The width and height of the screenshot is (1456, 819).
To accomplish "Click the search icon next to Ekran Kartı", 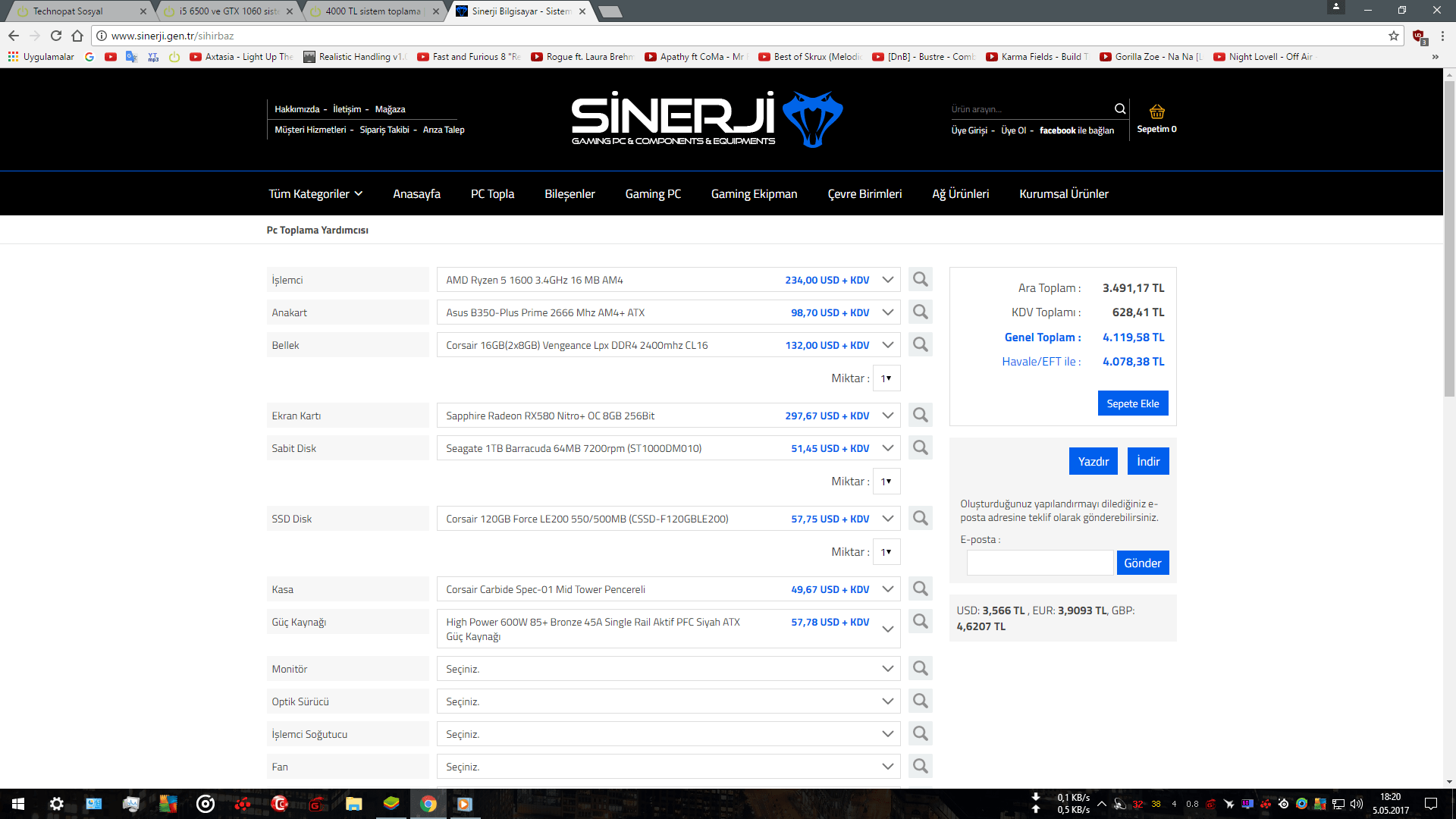I will coord(920,416).
